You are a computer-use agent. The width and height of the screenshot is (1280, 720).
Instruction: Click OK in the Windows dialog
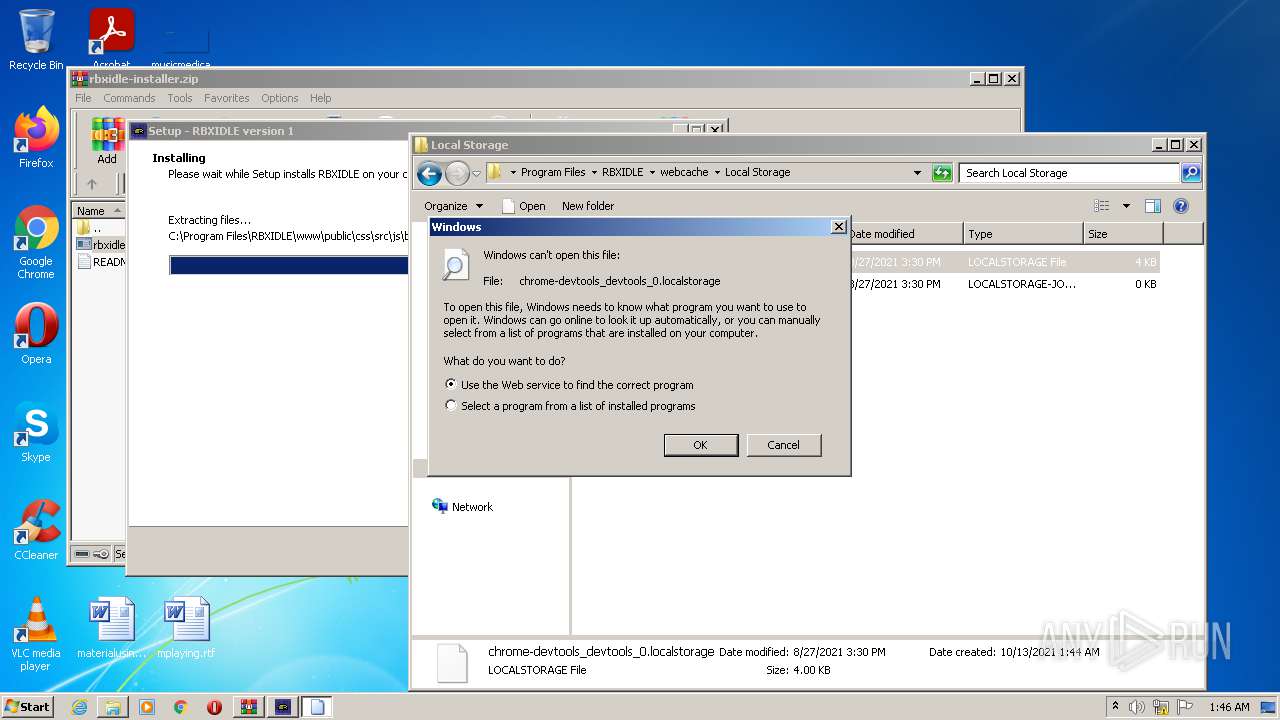pyautogui.click(x=701, y=445)
